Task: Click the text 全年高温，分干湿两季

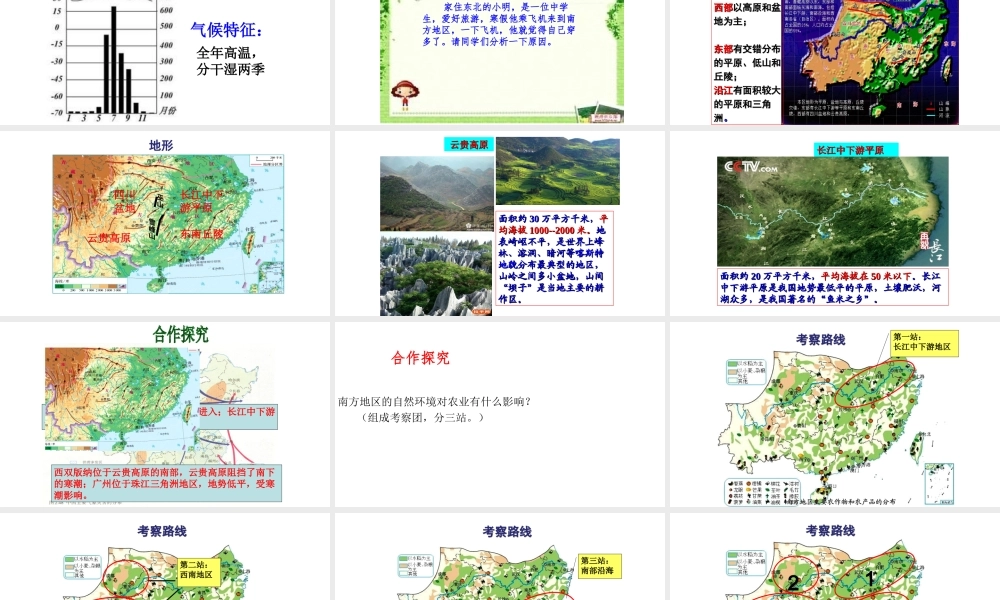Action: coord(230,61)
